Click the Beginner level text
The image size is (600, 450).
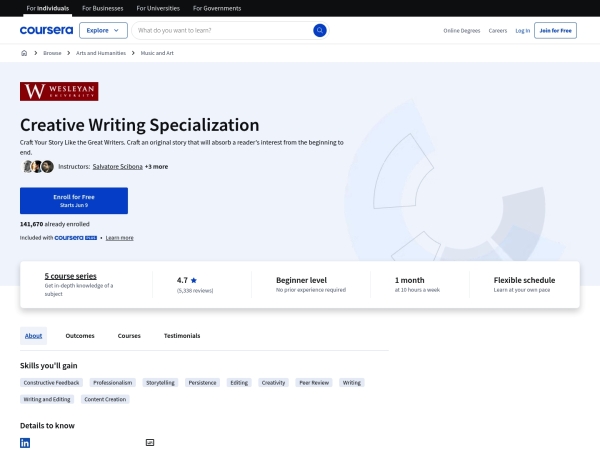coord(302,280)
